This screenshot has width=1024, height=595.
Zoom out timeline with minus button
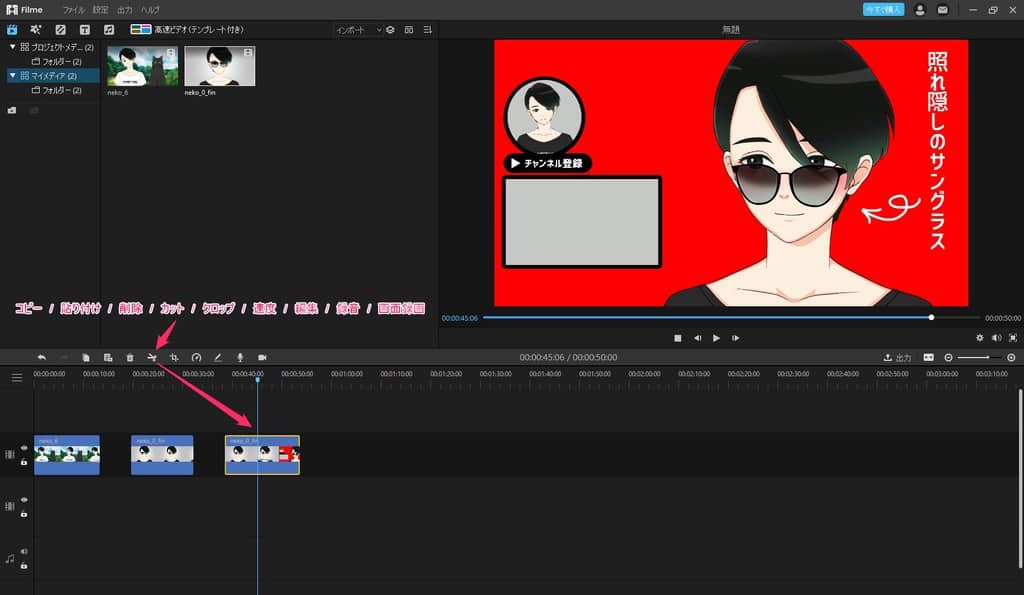pyautogui.click(x=948, y=357)
